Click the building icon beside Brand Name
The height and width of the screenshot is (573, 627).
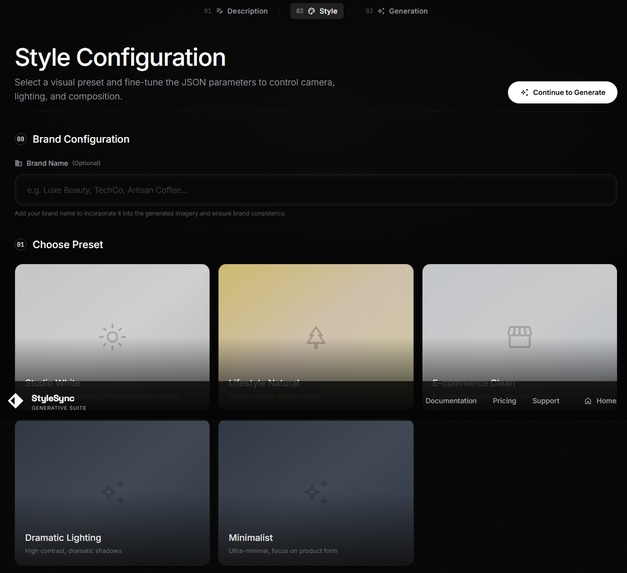click(x=18, y=163)
